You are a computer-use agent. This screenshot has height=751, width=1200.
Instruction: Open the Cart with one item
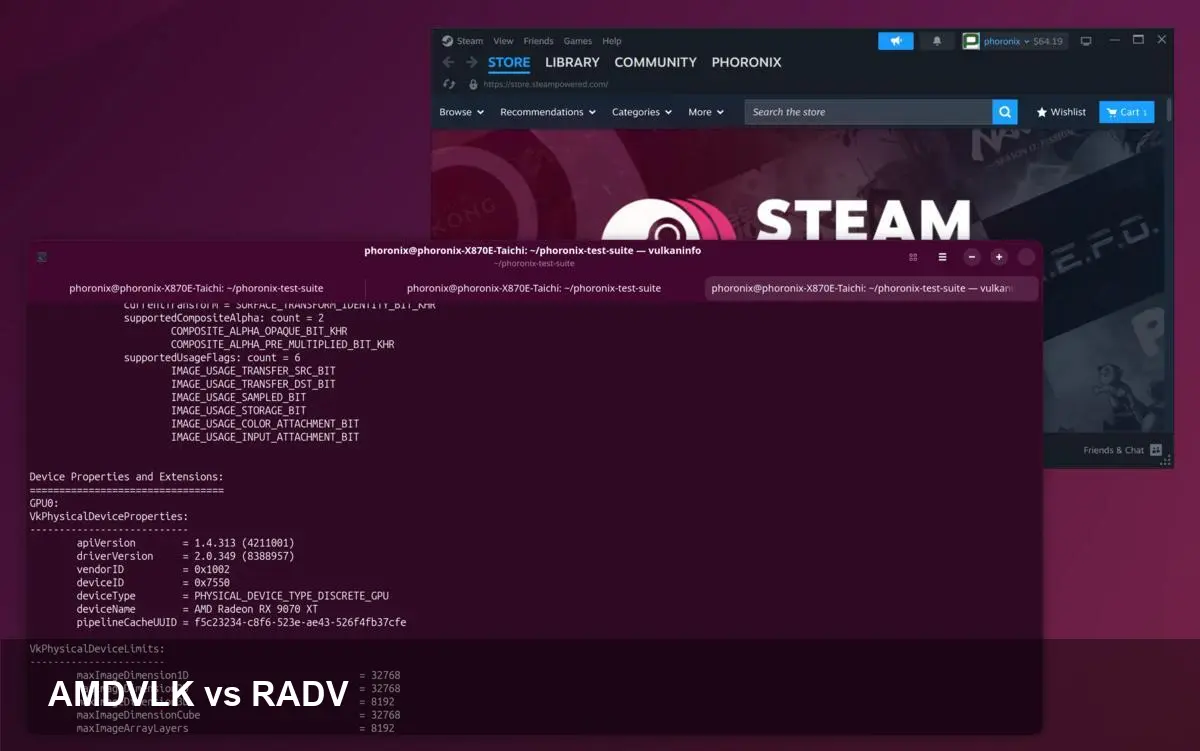(1127, 111)
